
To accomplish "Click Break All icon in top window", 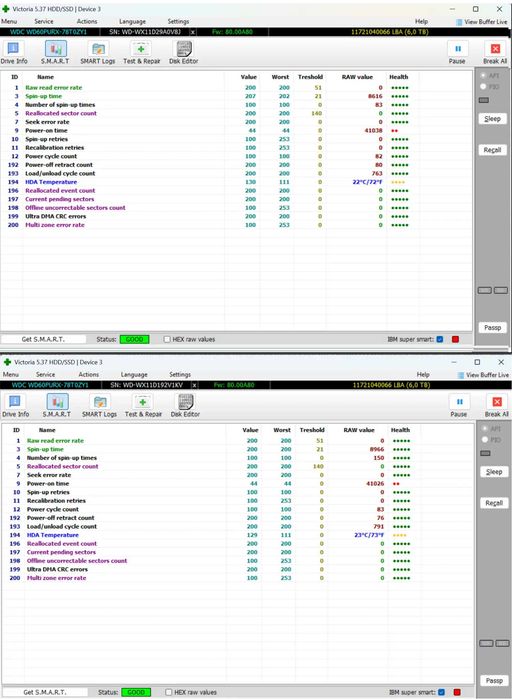I will pos(495,49).
